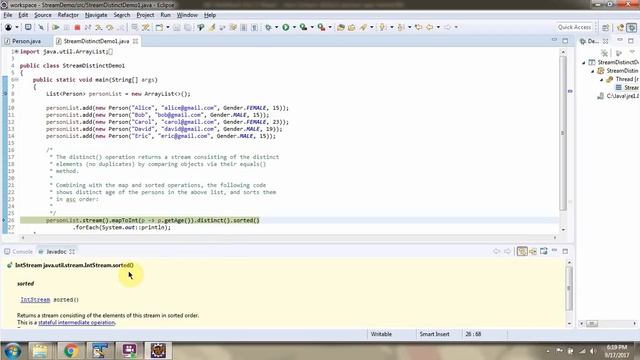Click Remove All Terminated Launches icon in Debug view
Viewport: 640px width, 360px height.
[x=604, y=53]
